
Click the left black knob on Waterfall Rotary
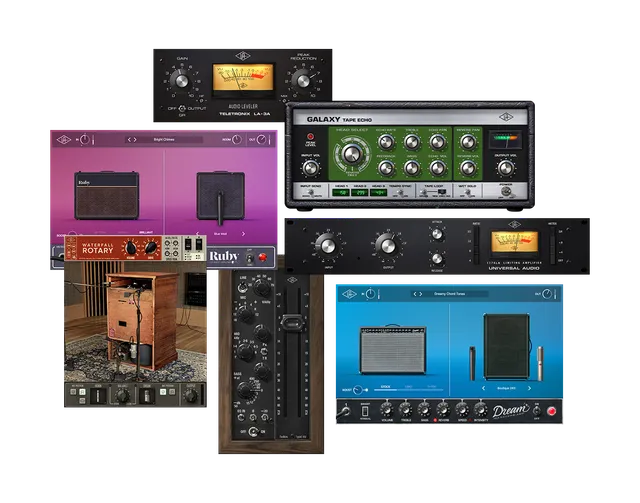click(x=131, y=247)
